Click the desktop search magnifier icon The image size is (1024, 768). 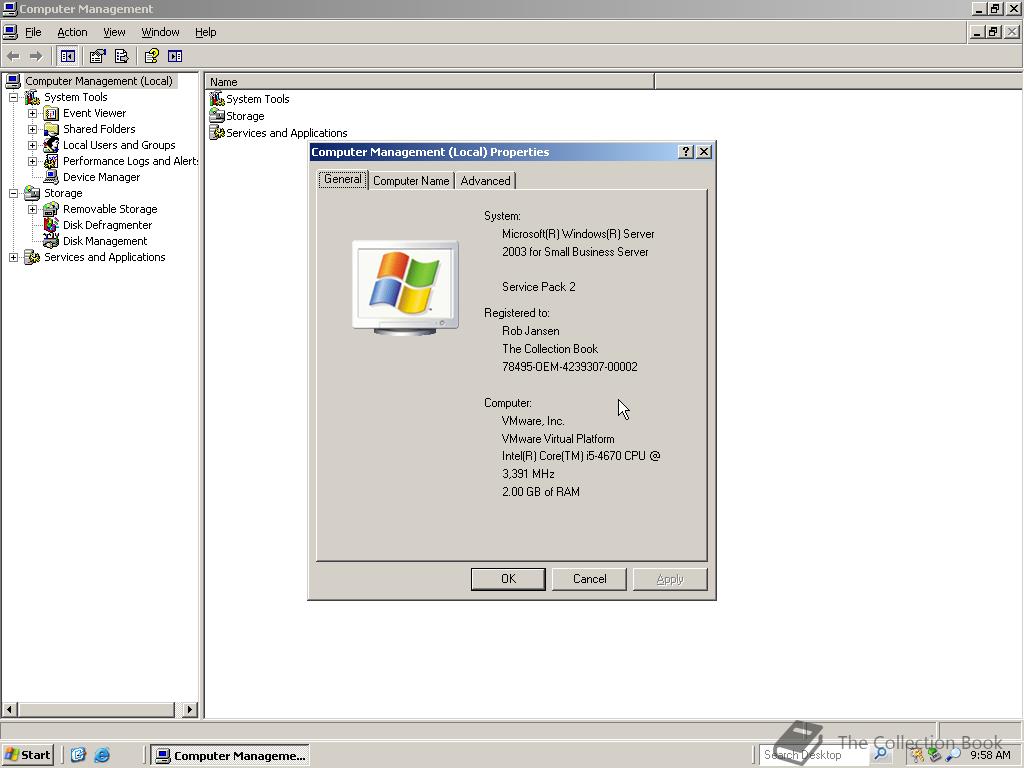click(880, 755)
